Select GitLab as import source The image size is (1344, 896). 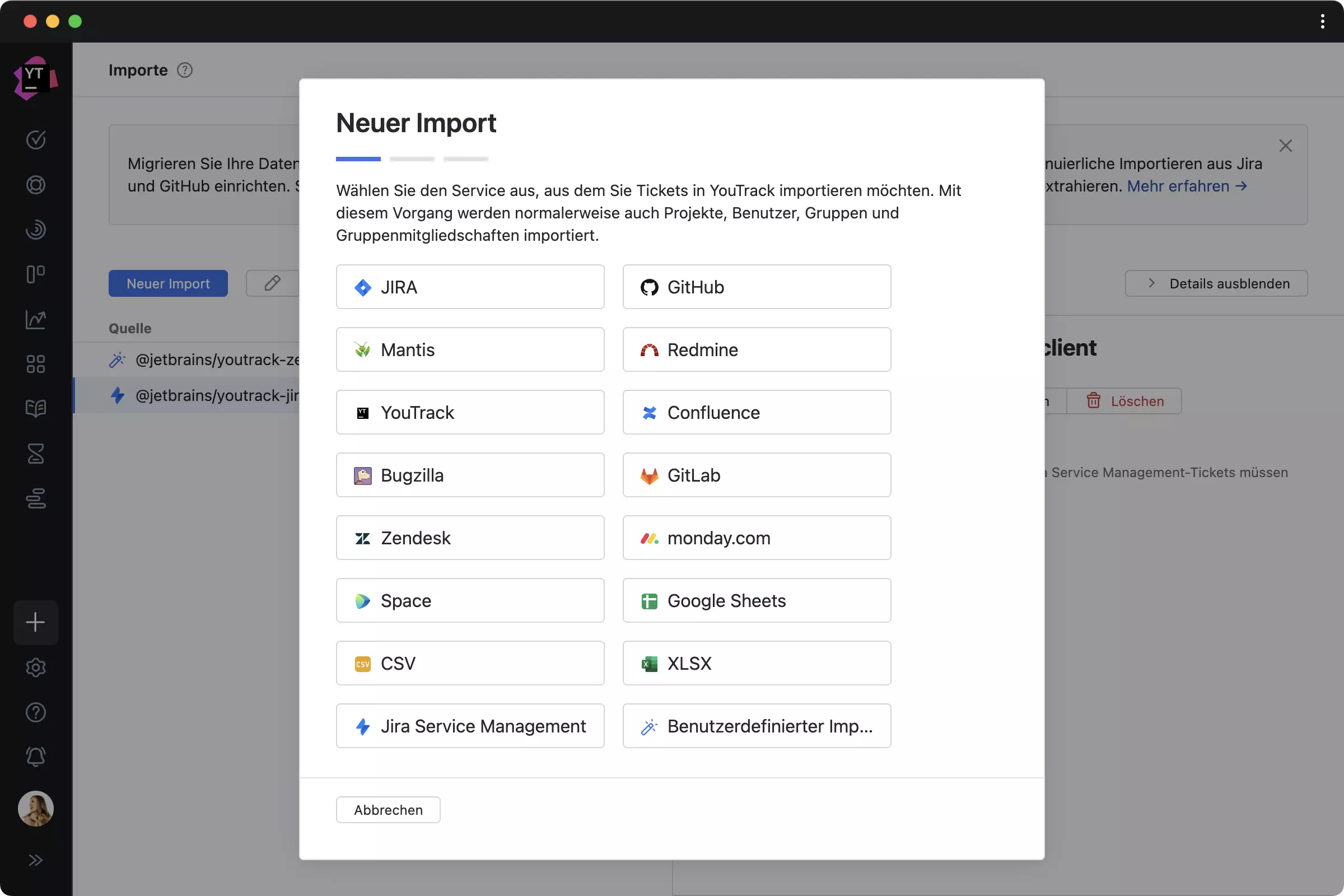[x=756, y=474]
